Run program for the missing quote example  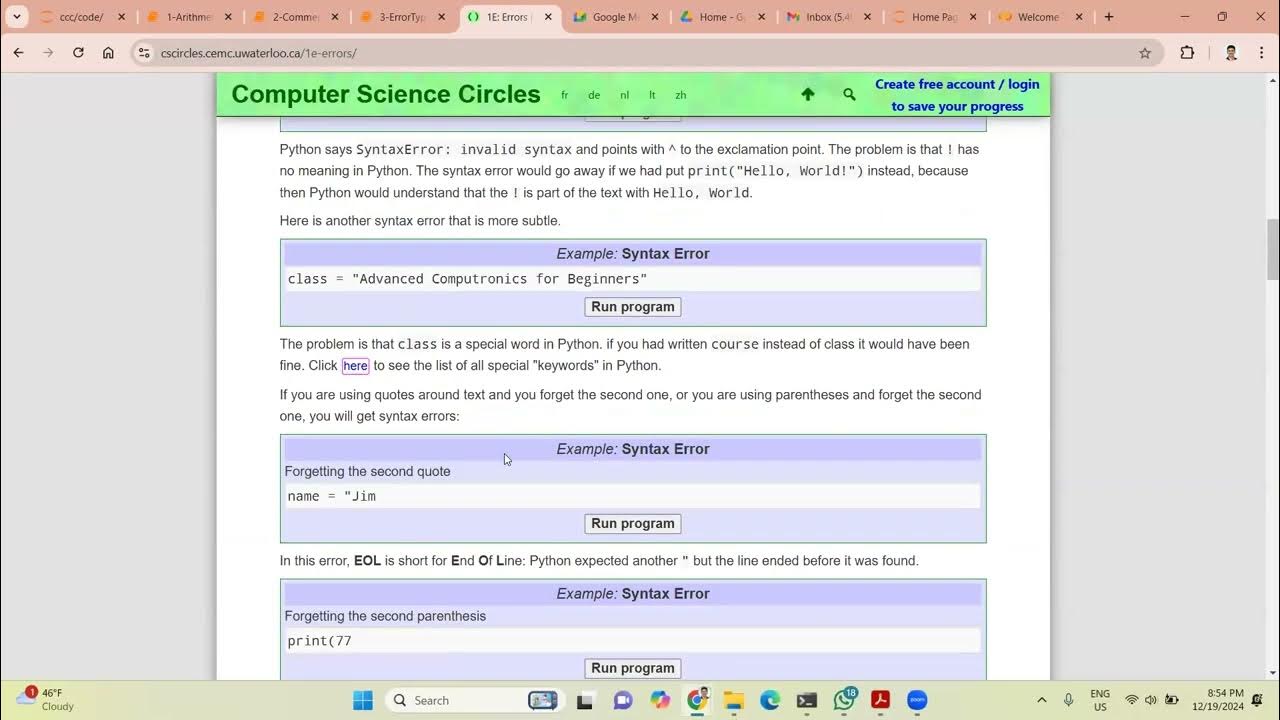[633, 523]
